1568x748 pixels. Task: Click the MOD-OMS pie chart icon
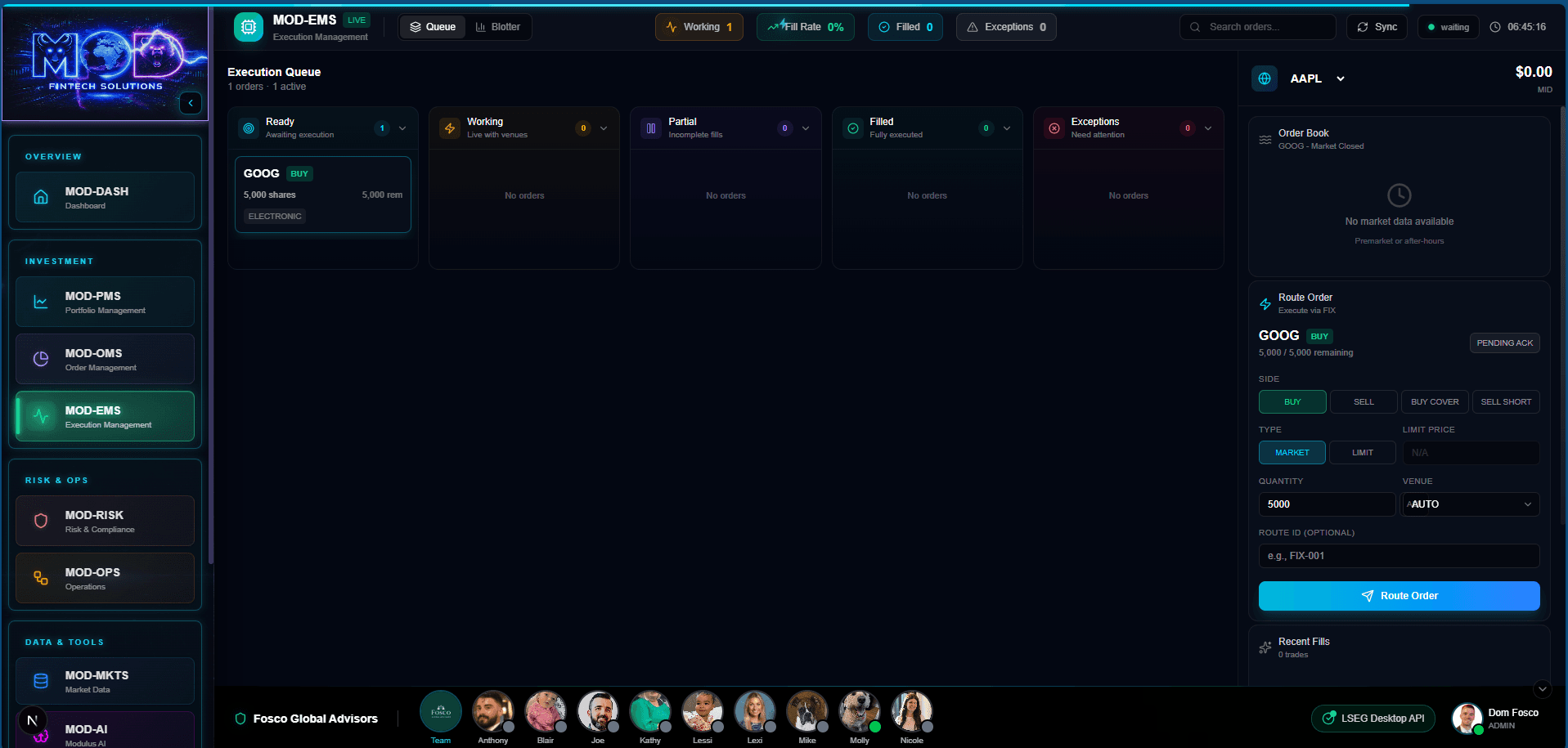click(41, 359)
